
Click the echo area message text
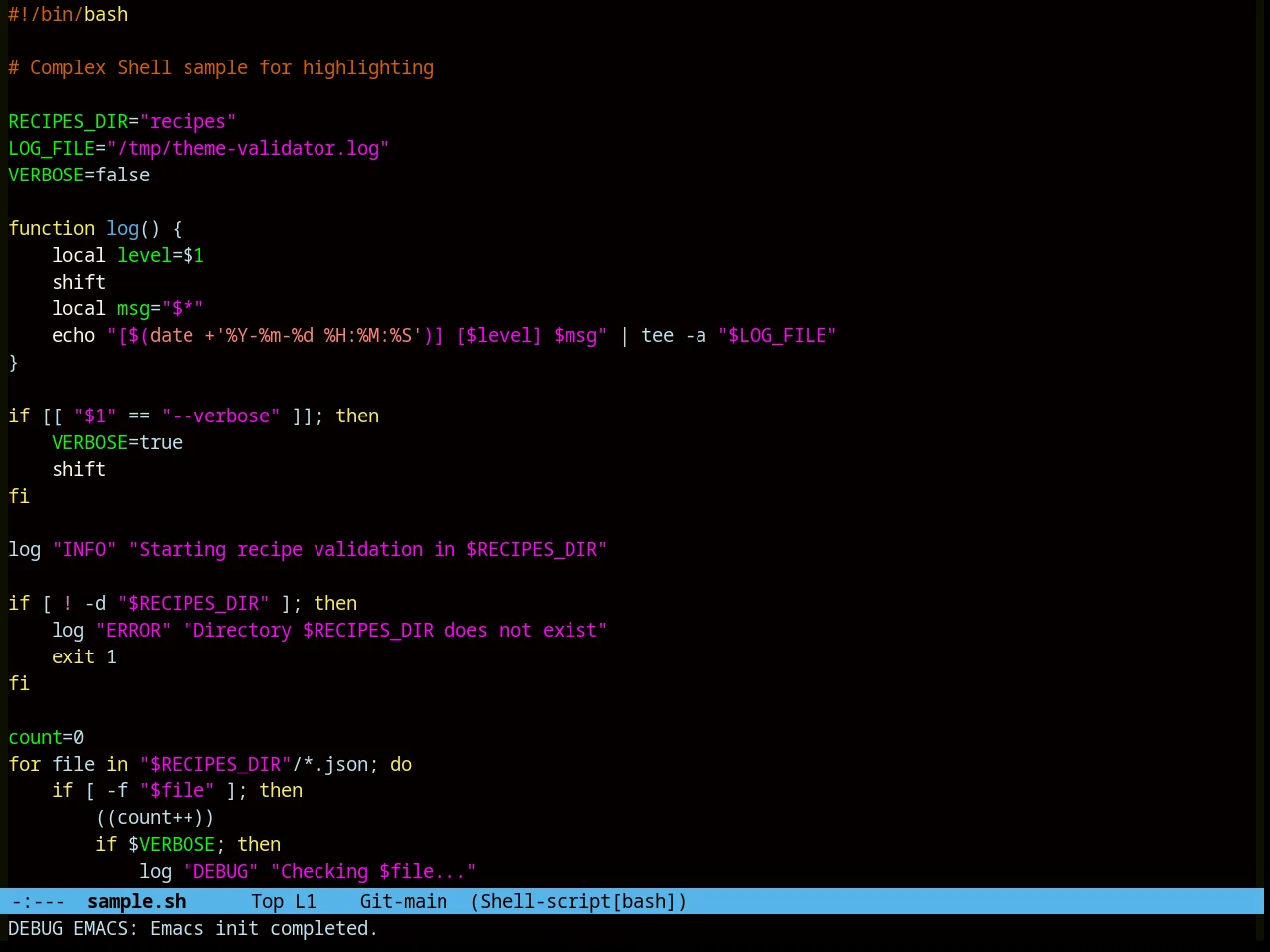pyautogui.click(x=192, y=928)
